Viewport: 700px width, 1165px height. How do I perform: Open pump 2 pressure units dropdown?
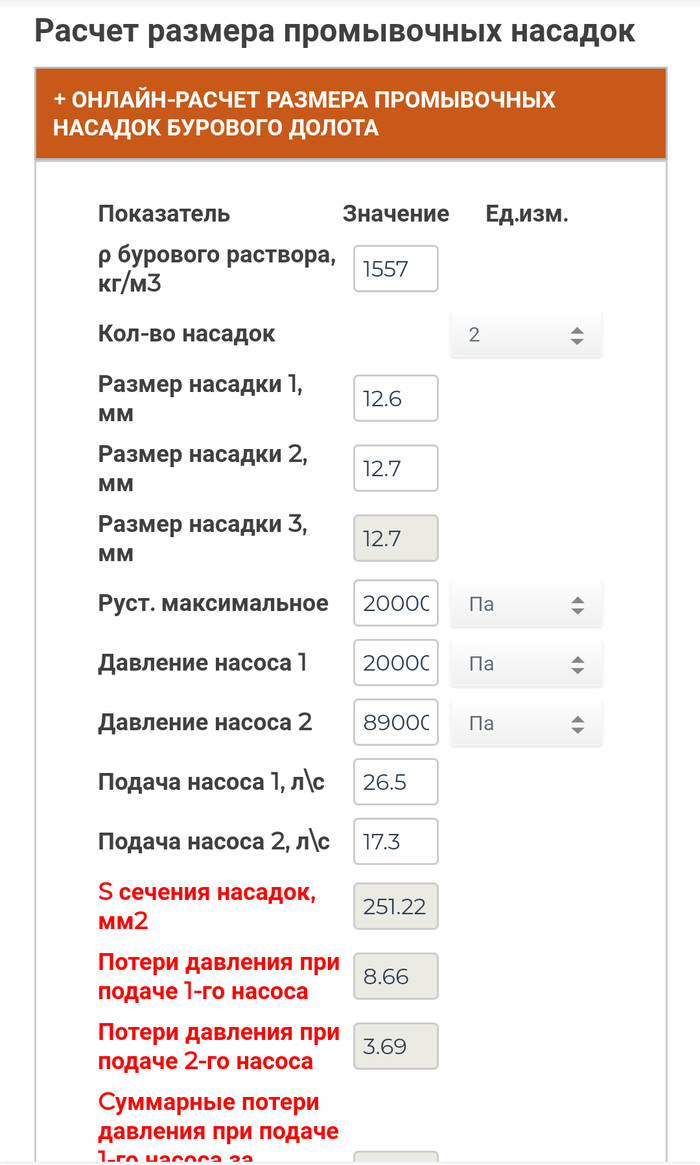(526, 723)
